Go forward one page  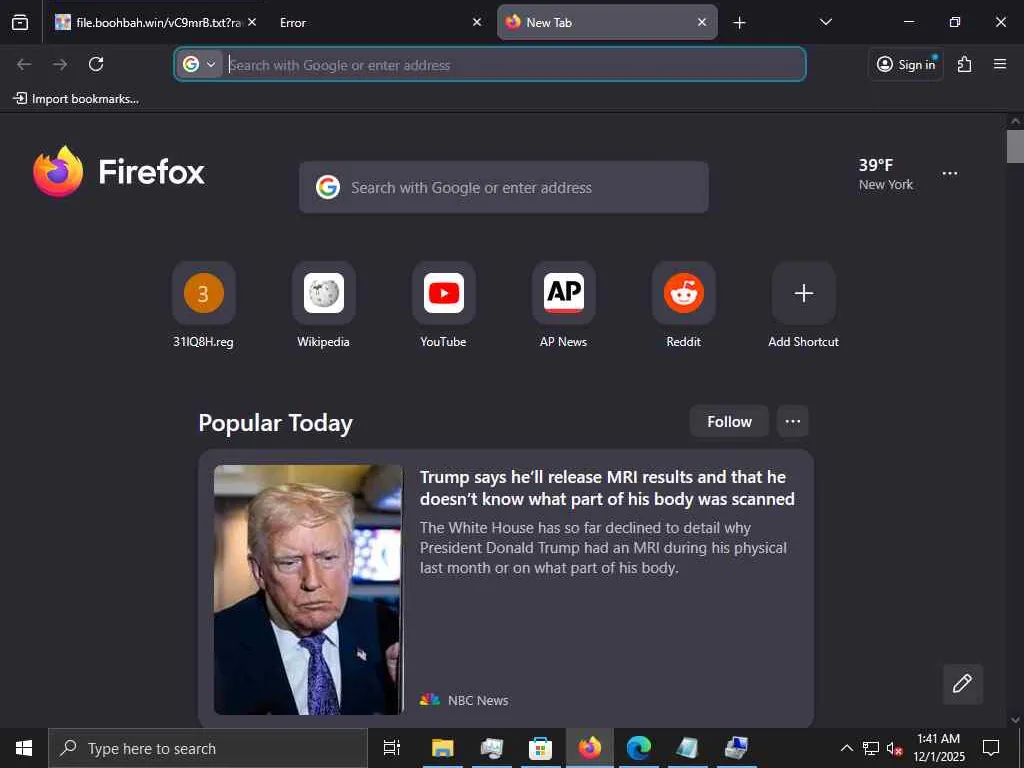60,64
